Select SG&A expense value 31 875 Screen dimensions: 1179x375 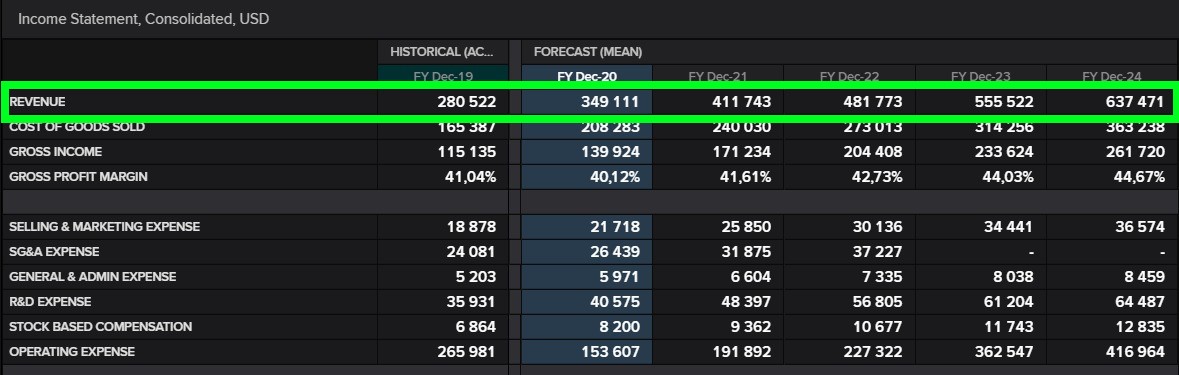[746, 251]
